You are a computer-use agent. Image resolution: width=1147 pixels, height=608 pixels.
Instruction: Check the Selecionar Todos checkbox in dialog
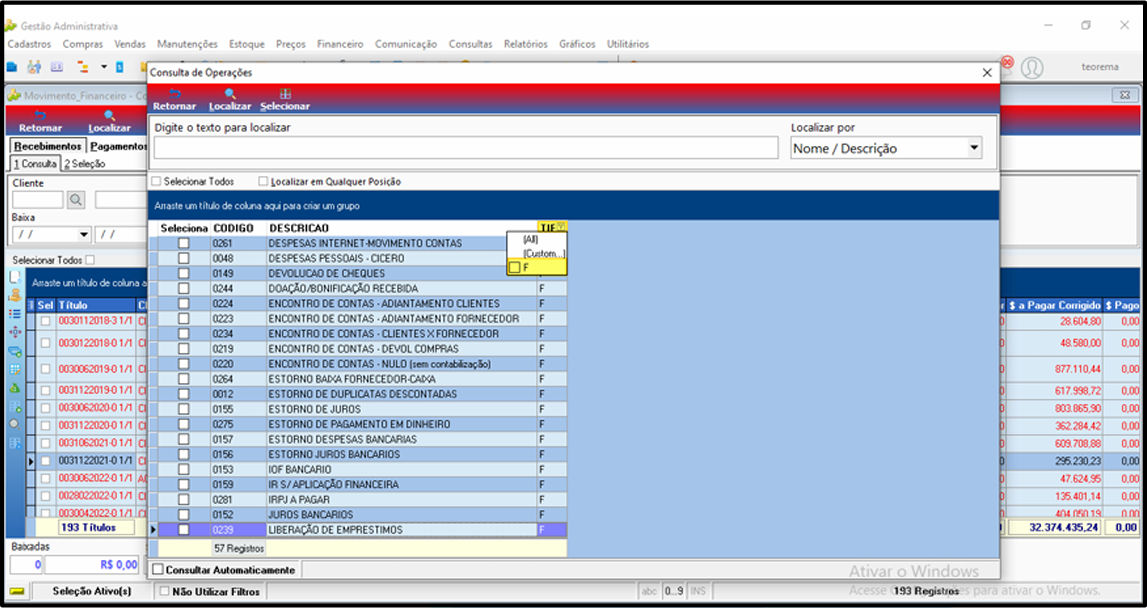point(156,181)
